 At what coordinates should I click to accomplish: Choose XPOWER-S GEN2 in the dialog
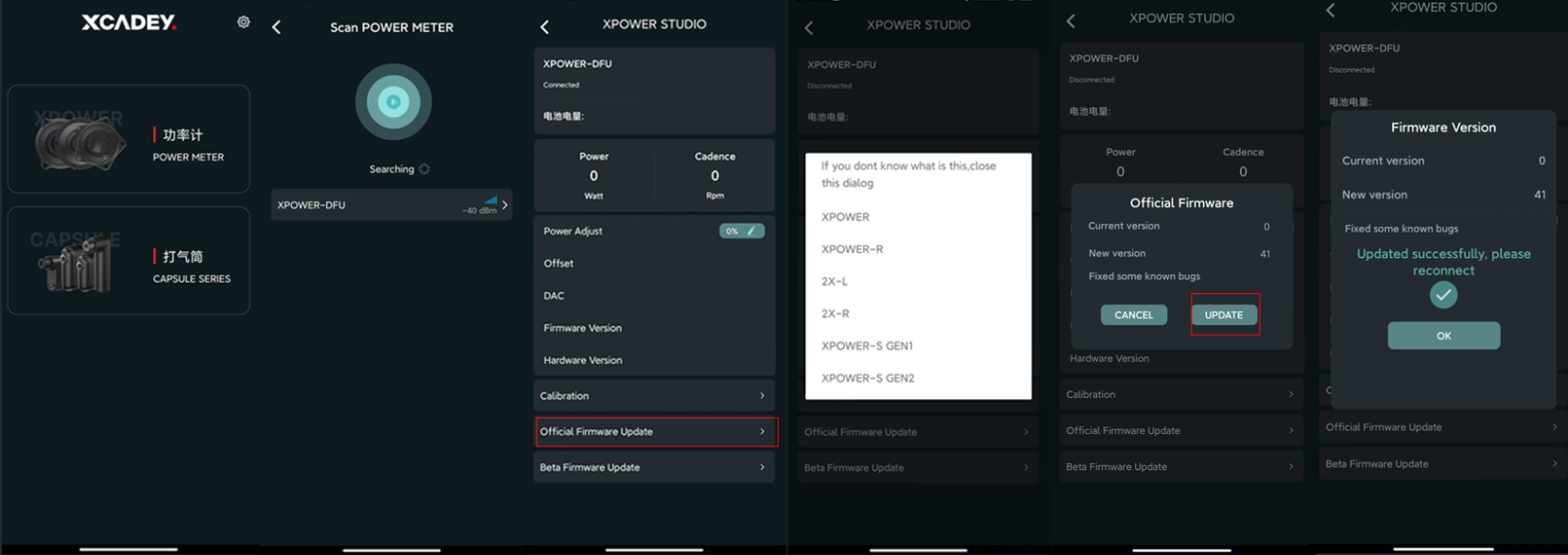pos(868,378)
